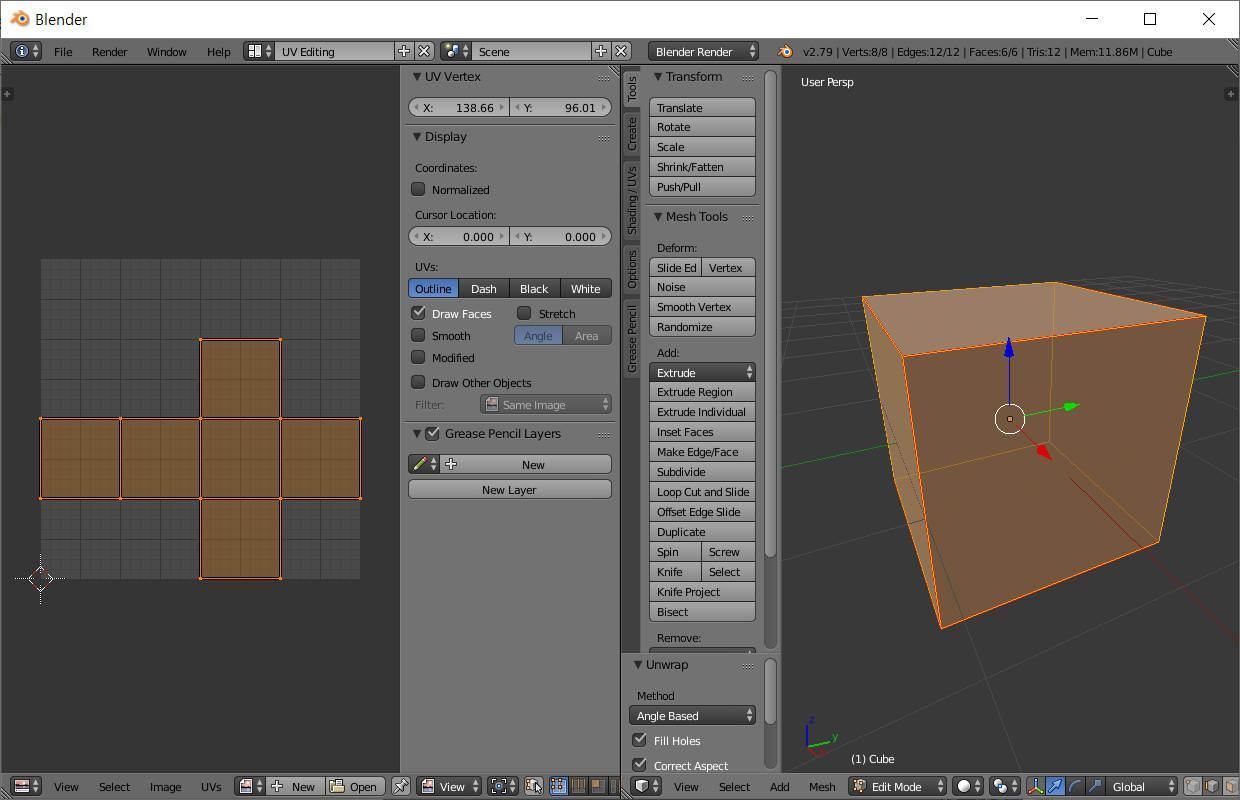This screenshot has width=1240, height=800.
Task: Click the Loop Cut and Slide button
Action: click(702, 491)
